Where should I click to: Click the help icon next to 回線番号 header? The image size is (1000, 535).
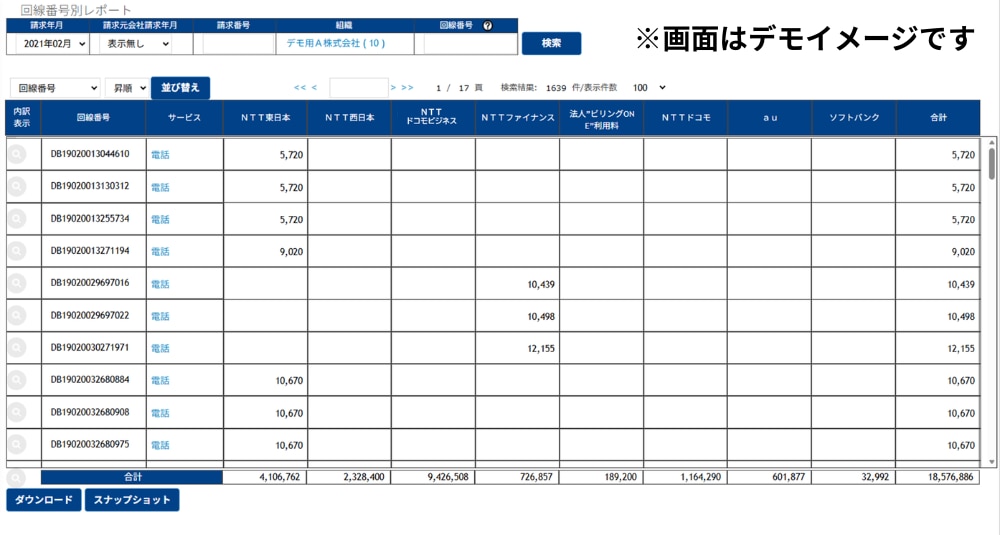click(488, 26)
